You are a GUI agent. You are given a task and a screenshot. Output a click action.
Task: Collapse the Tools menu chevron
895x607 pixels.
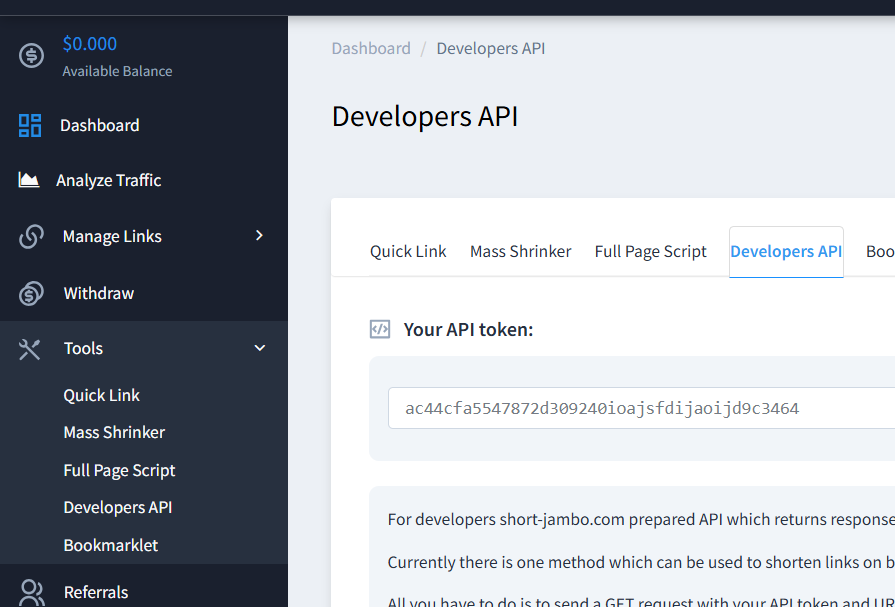(x=260, y=348)
